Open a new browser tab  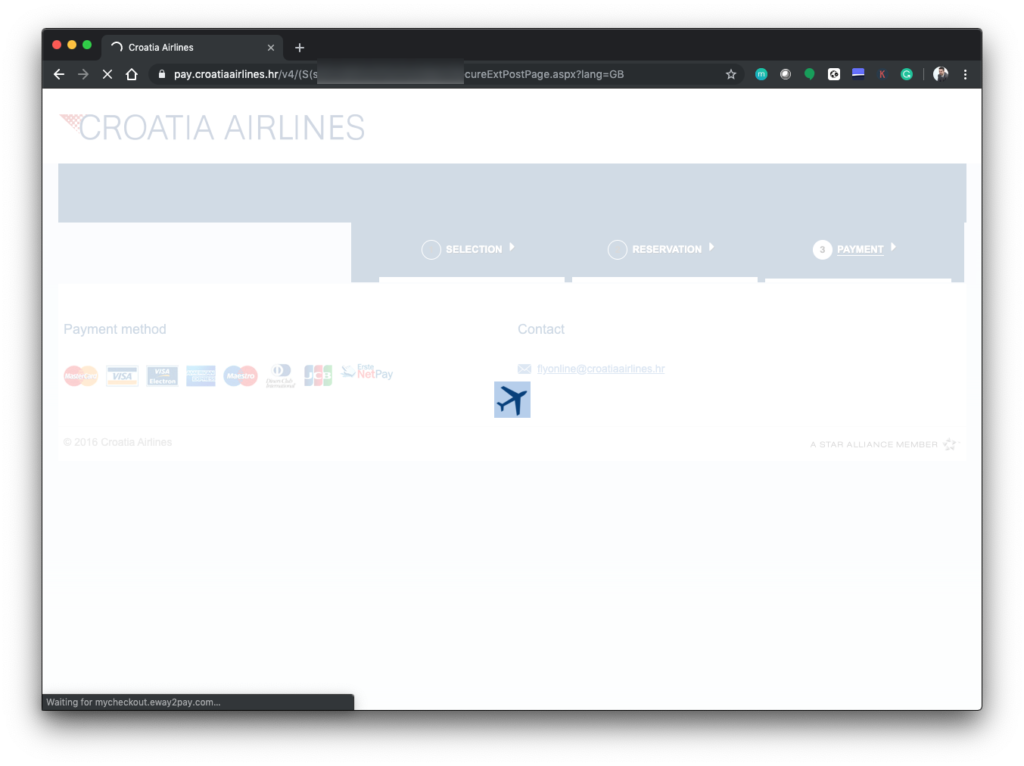point(299,47)
